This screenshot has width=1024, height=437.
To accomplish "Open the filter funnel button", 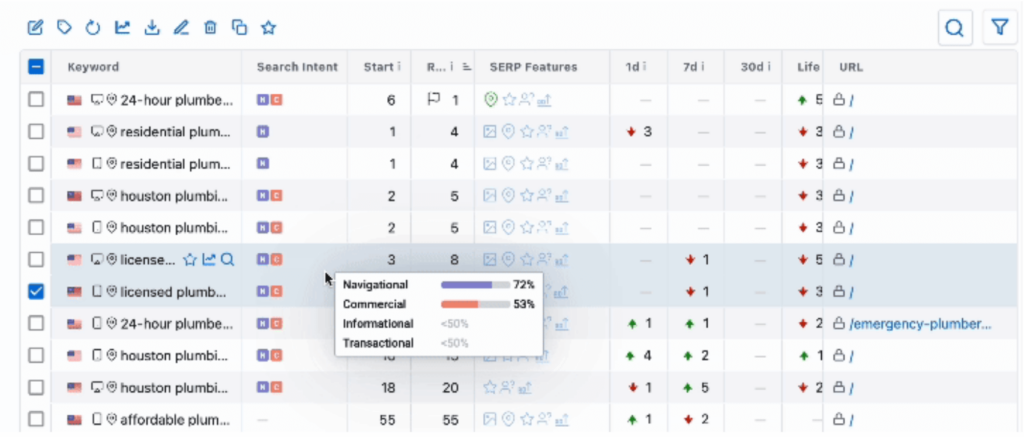I will coord(999,29).
